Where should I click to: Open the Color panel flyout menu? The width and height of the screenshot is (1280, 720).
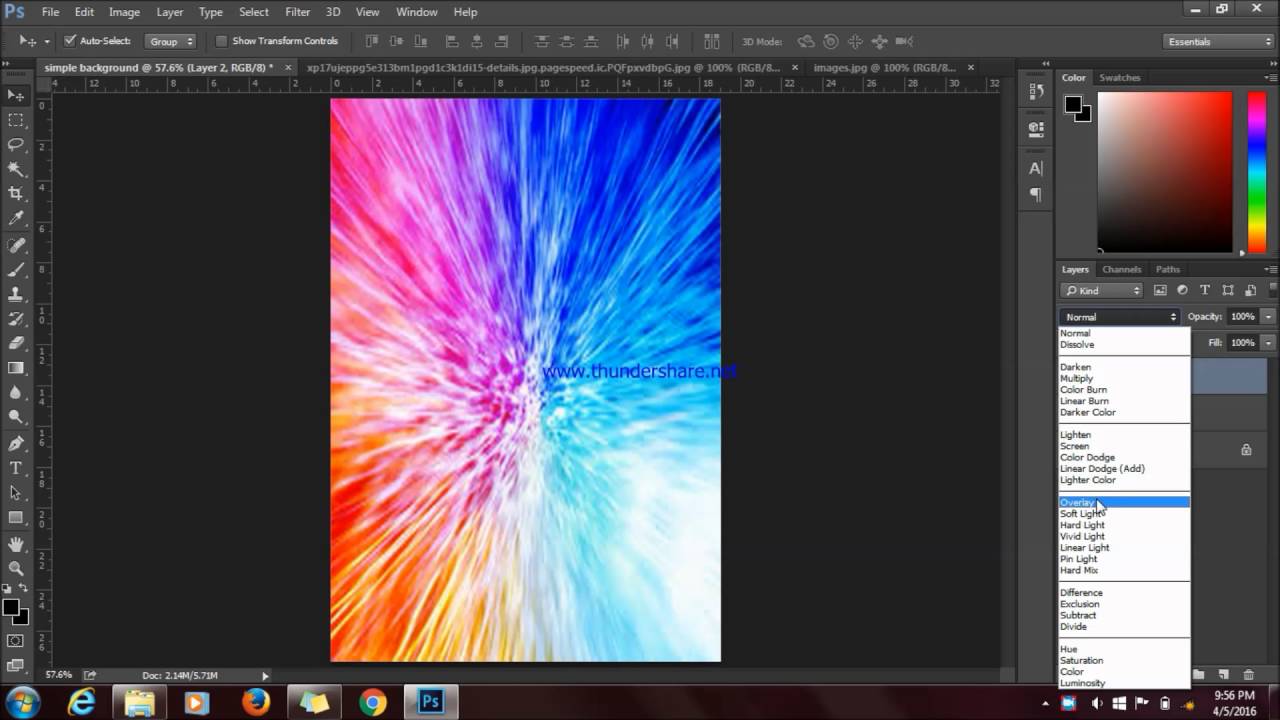1270,77
